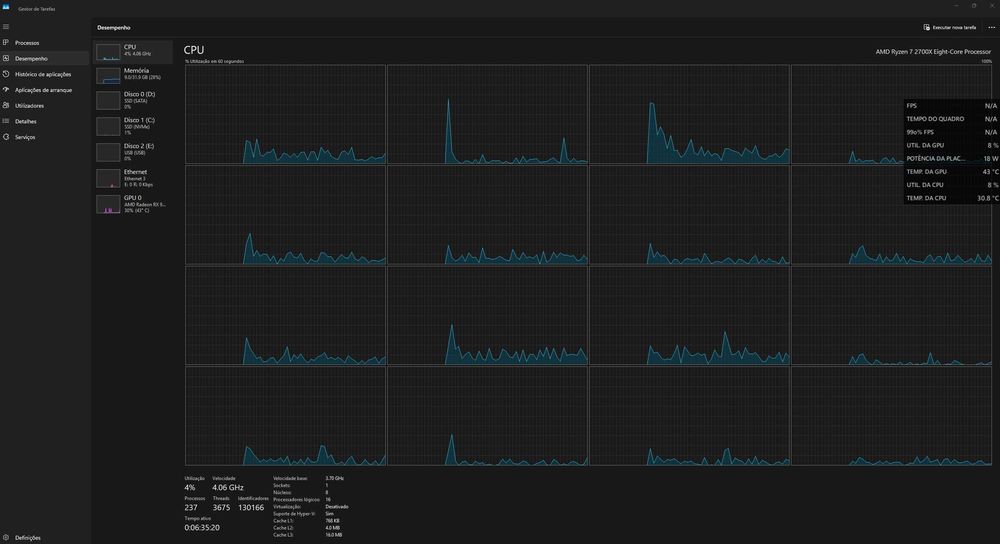The width and height of the screenshot is (1000, 544).
Task: Select Aplicações de arranque icon
Action: point(6,90)
